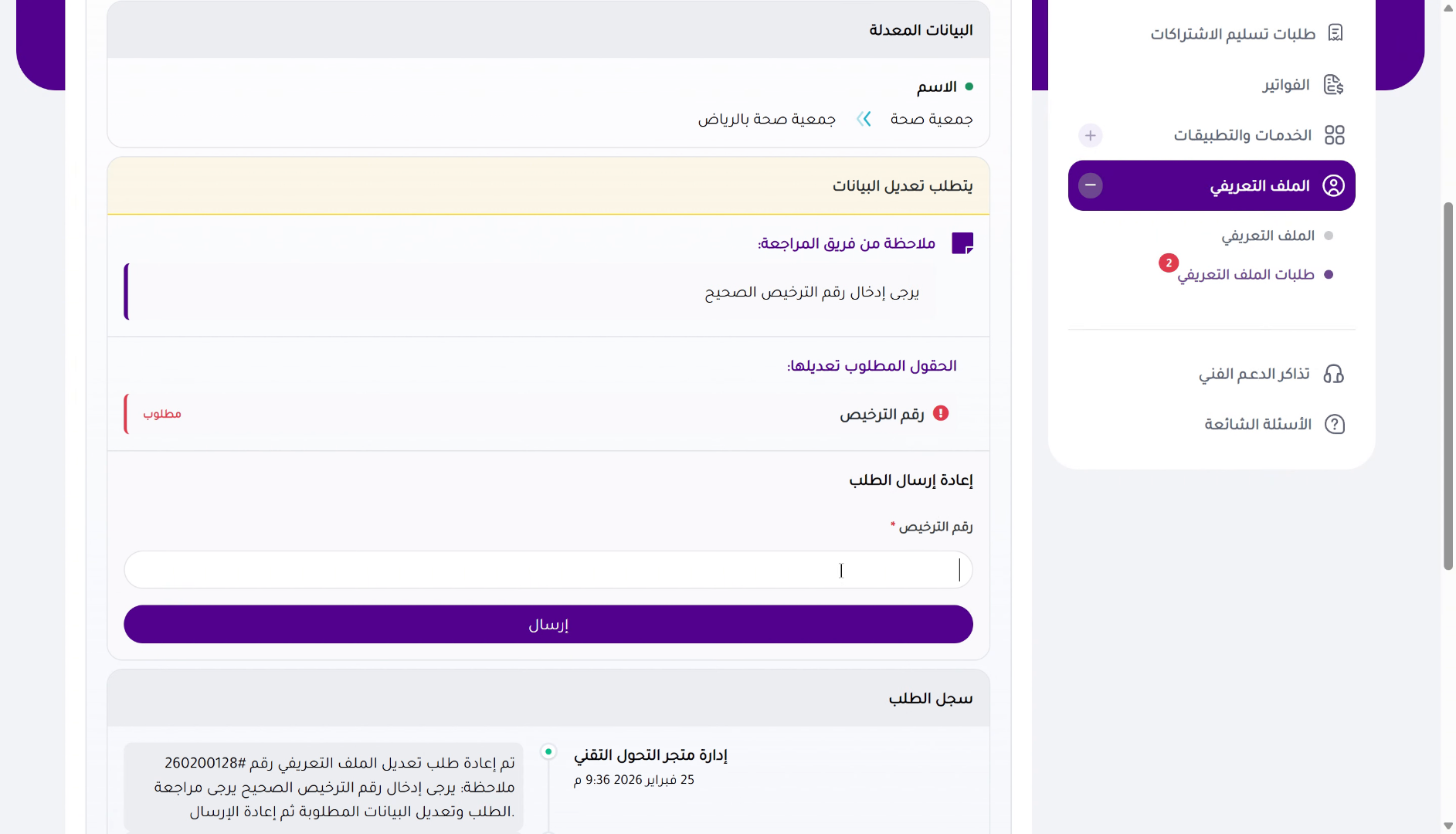Expand الخدمات والتطبيقات using the plus sign

1090,134
